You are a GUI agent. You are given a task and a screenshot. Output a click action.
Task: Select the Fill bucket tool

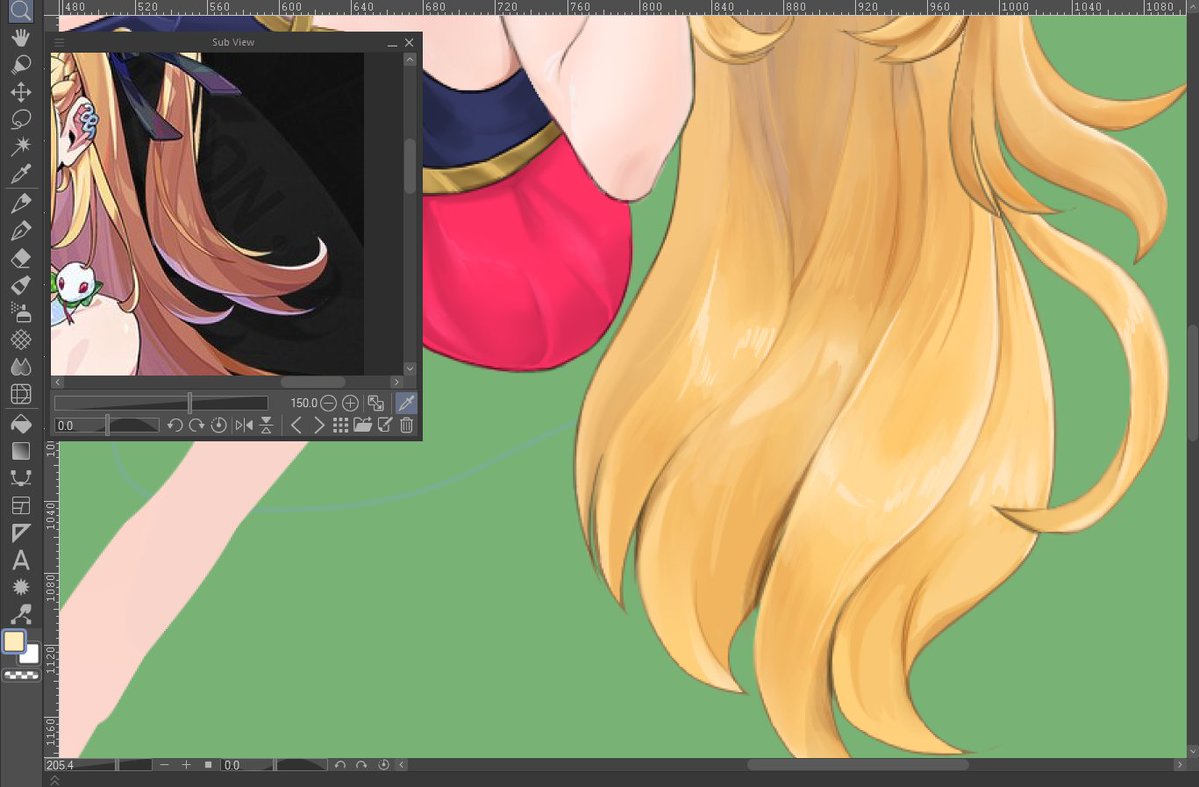pos(21,423)
